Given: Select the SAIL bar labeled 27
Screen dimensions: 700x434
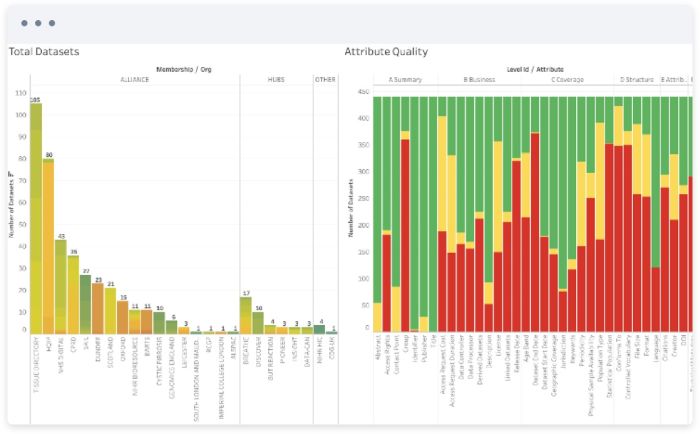Looking at the screenshot, I should click(86, 304).
